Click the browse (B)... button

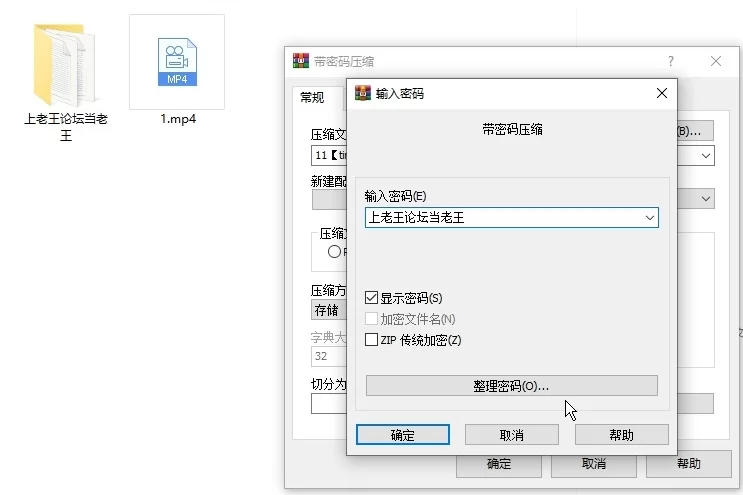click(690, 131)
